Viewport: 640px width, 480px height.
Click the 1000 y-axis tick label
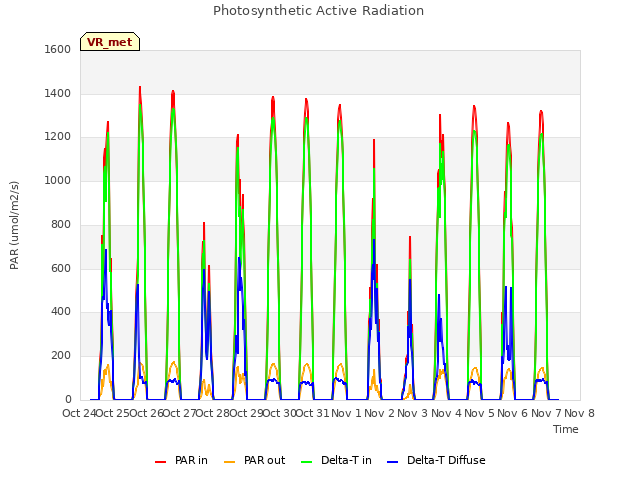click(x=58, y=180)
